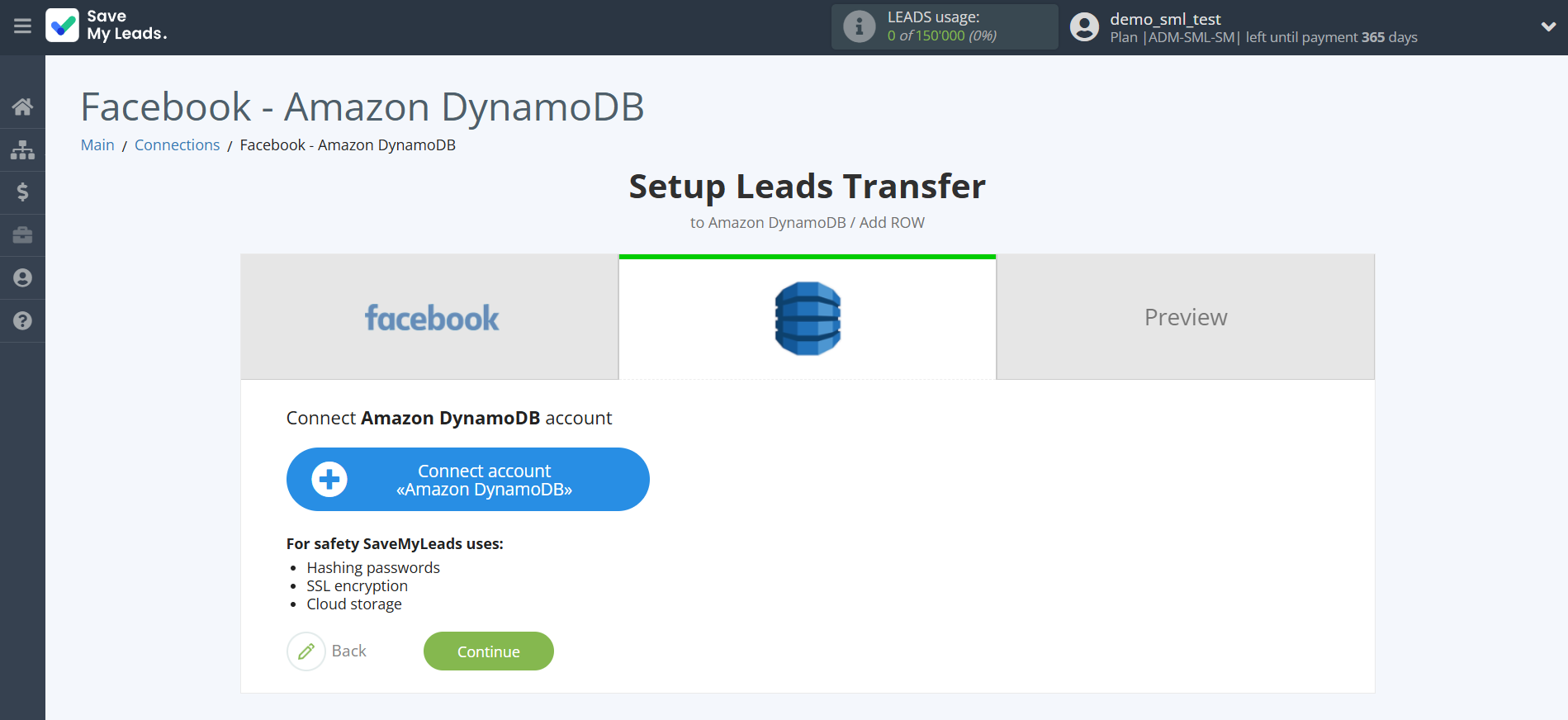Open the Connections breadcrumb link
Image resolution: width=1568 pixels, height=720 pixels.
pos(177,145)
